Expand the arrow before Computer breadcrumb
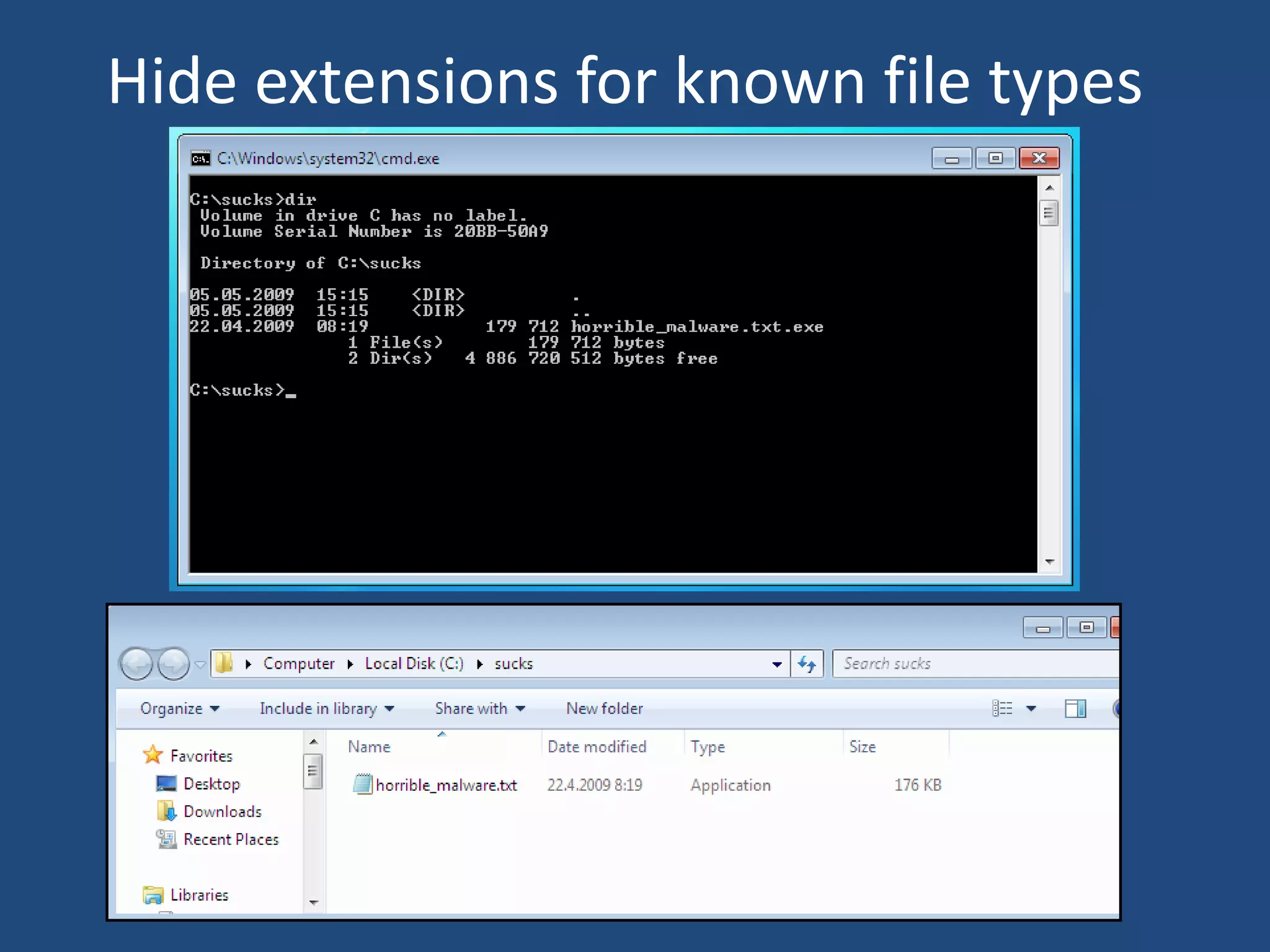Viewport: 1270px width, 952px height. point(248,664)
